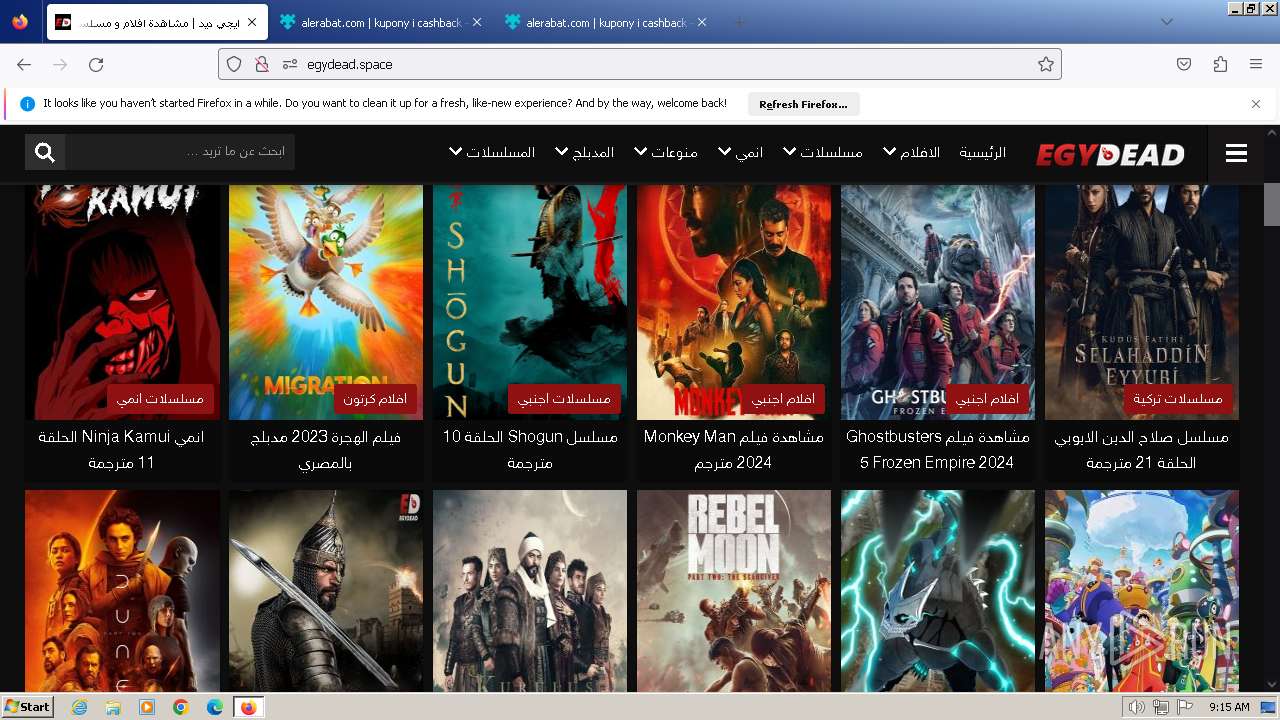Launch Microsoft Edge from taskbar
This screenshot has height=720, width=1280.
pos(215,707)
